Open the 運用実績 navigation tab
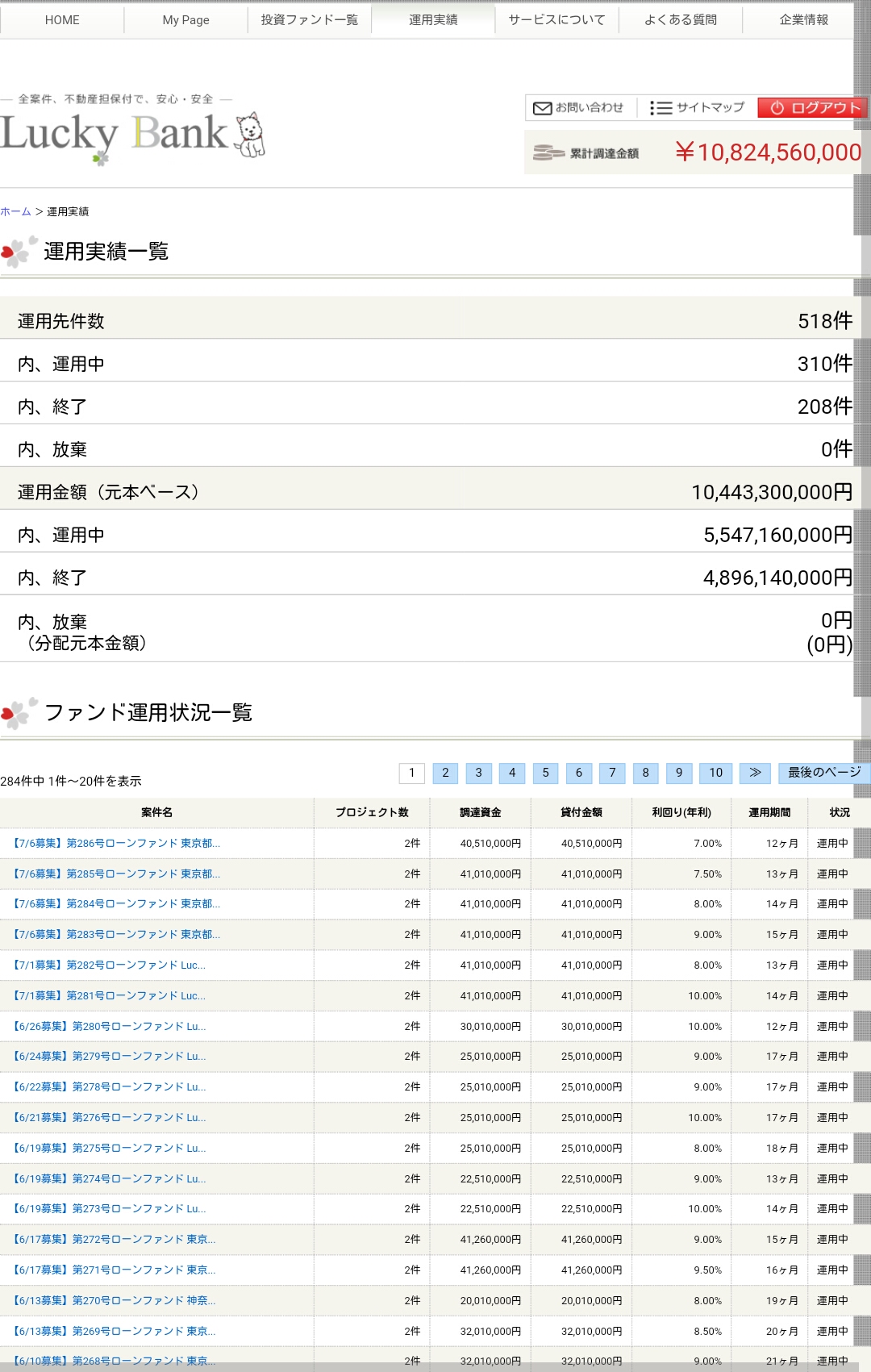871x1372 pixels. (433, 20)
